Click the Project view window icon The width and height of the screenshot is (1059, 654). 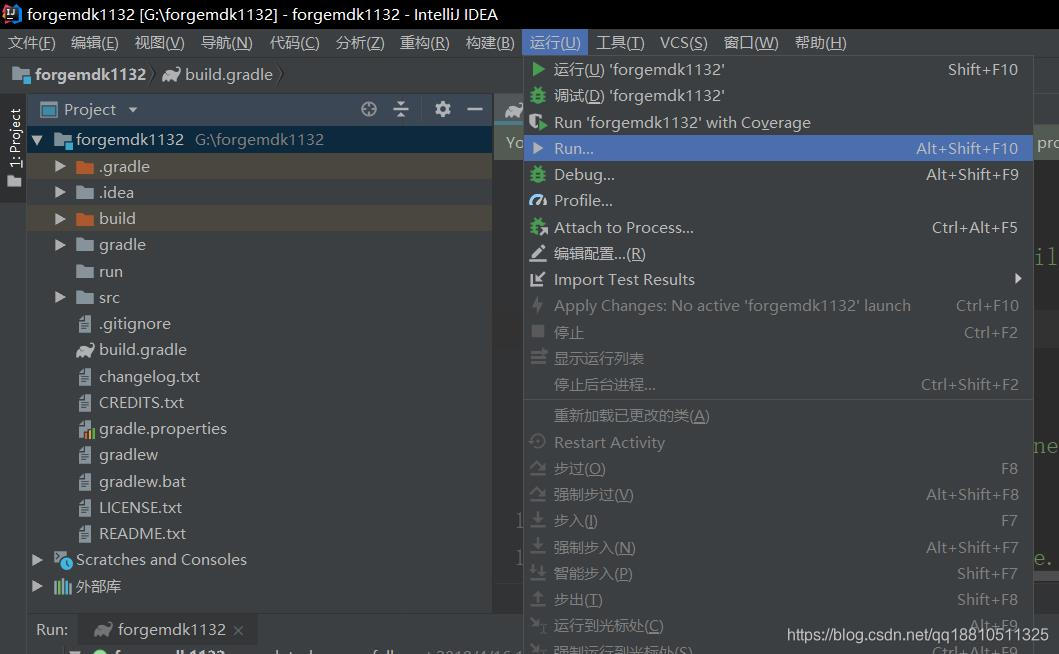49,109
